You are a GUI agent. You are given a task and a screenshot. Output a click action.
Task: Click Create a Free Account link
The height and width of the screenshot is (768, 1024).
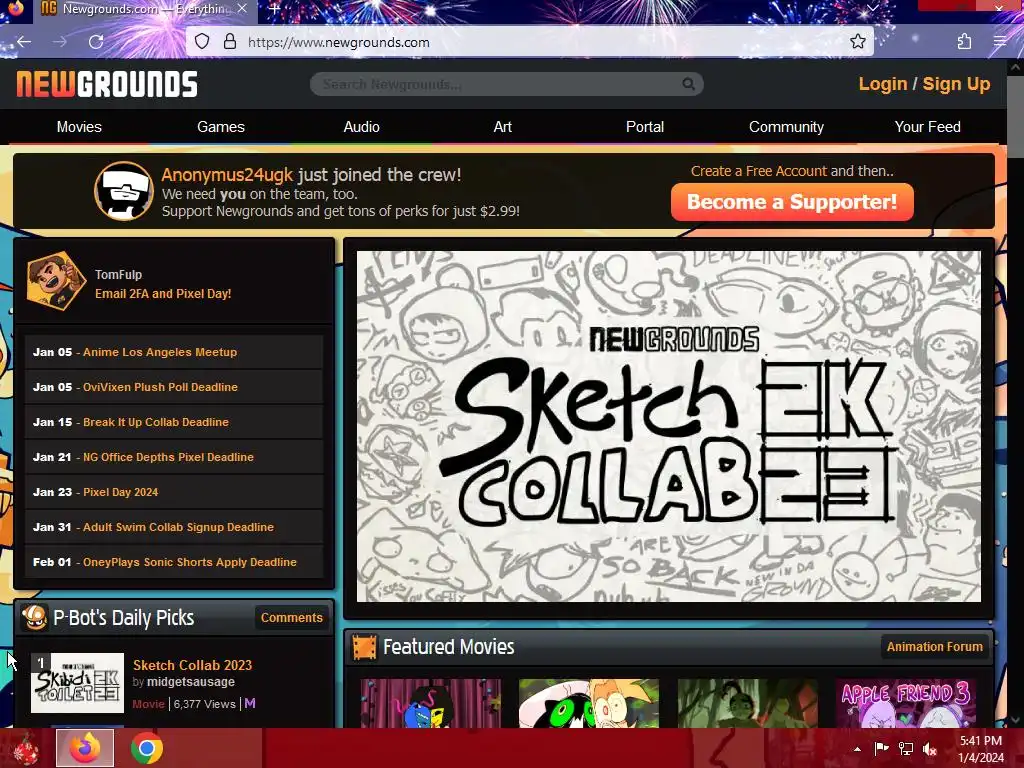tap(758, 171)
